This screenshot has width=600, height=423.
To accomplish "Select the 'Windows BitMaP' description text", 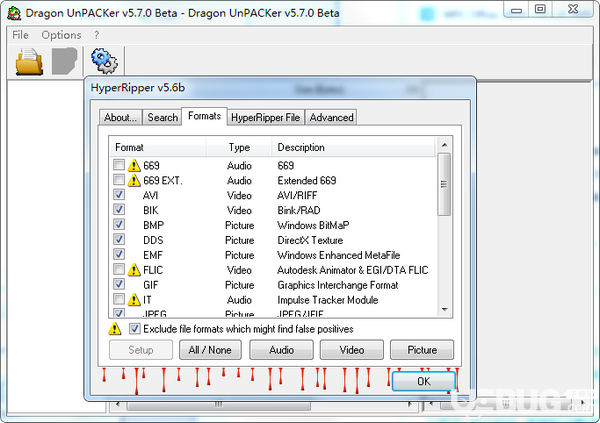I will pyautogui.click(x=313, y=225).
